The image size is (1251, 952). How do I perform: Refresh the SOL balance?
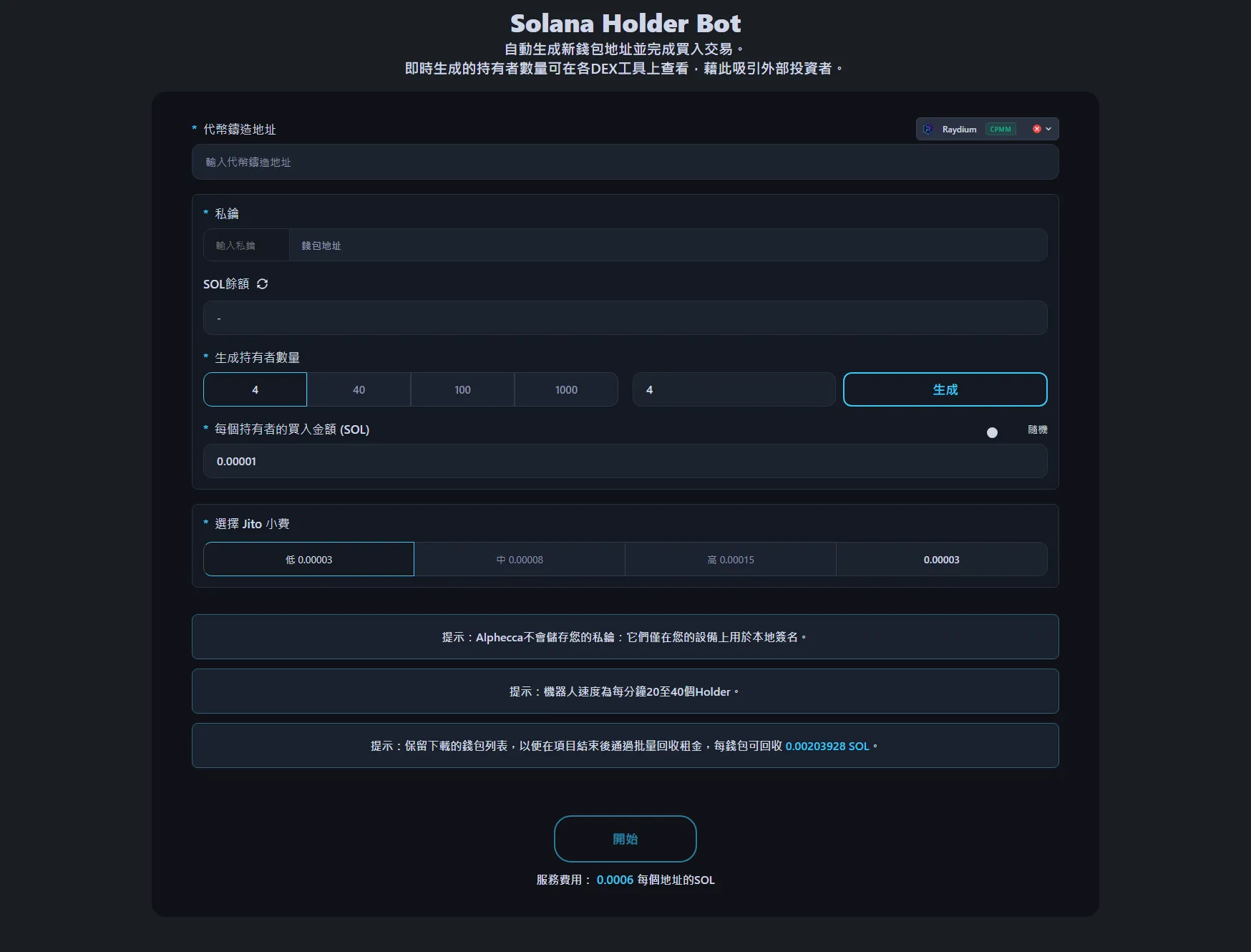click(262, 284)
